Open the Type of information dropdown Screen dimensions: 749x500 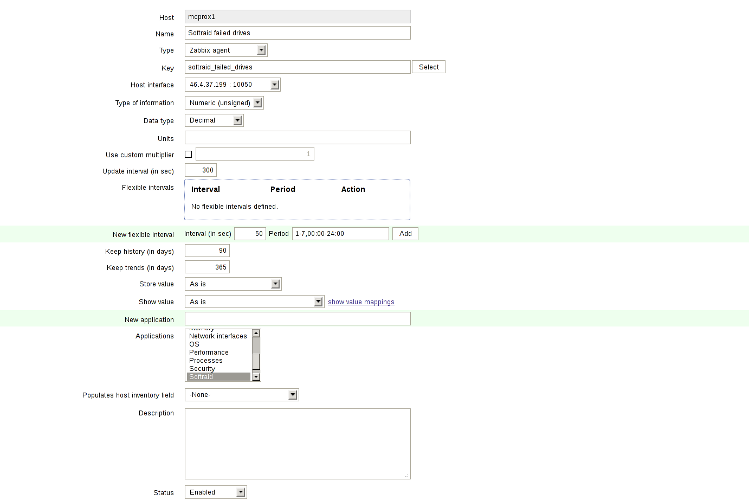224,102
